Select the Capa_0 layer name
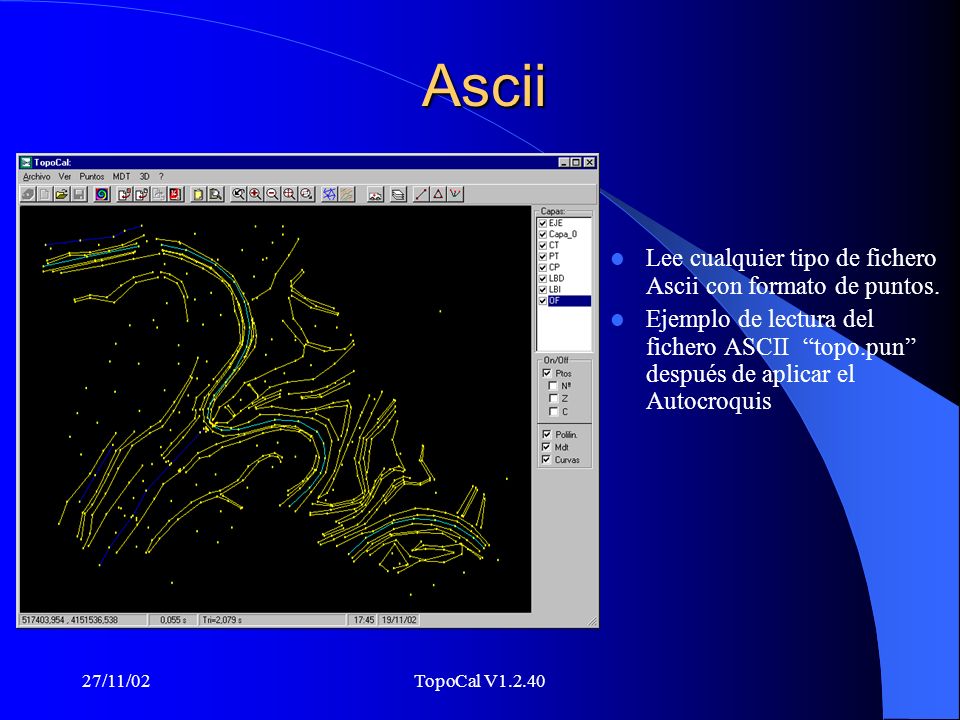The width and height of the screenshot is (960, 720). point(563,234)
